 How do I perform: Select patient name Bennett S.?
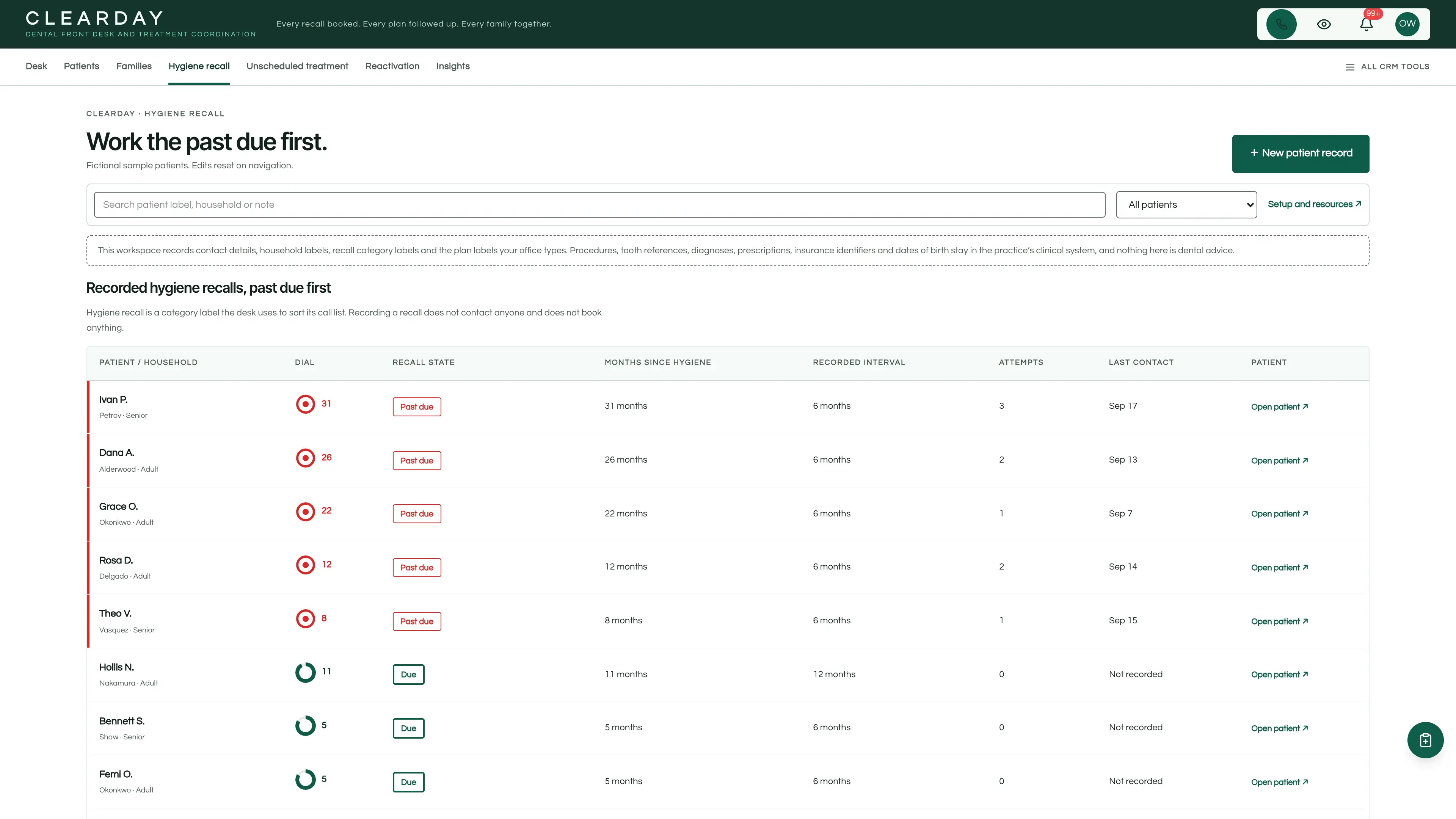coord(121,721)
